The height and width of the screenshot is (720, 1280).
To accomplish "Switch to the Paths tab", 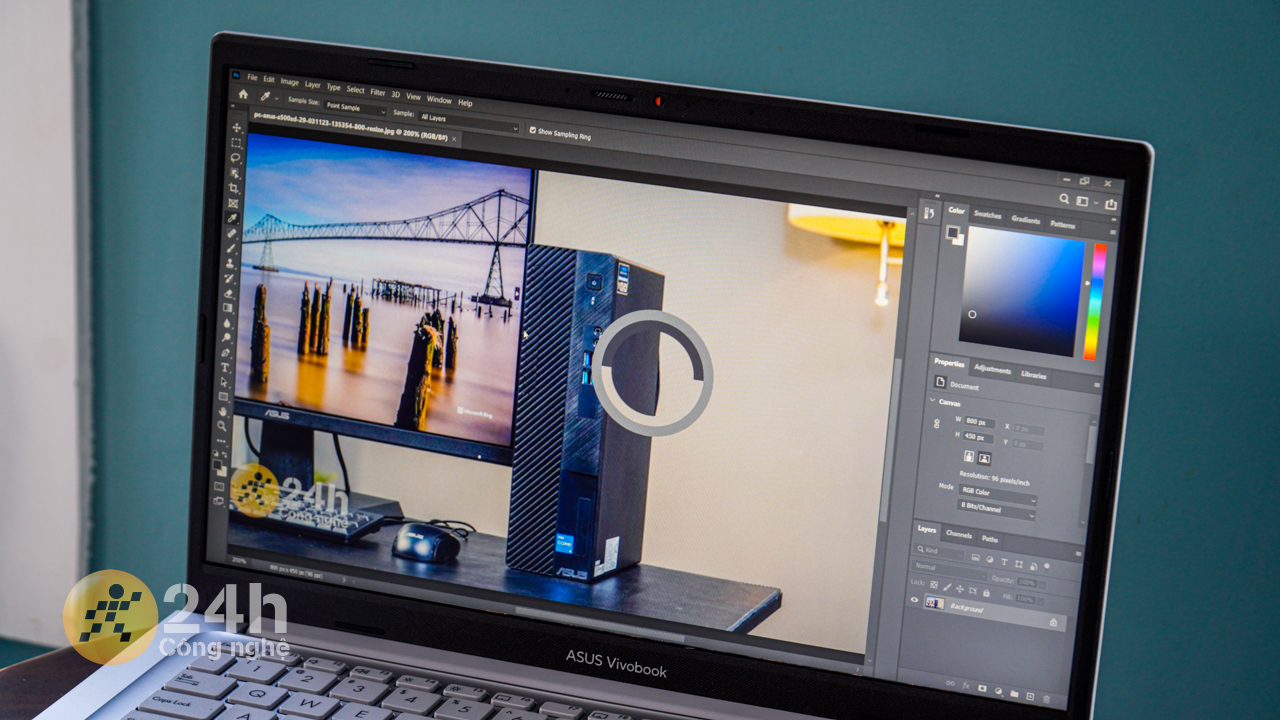I will point(989,539).
